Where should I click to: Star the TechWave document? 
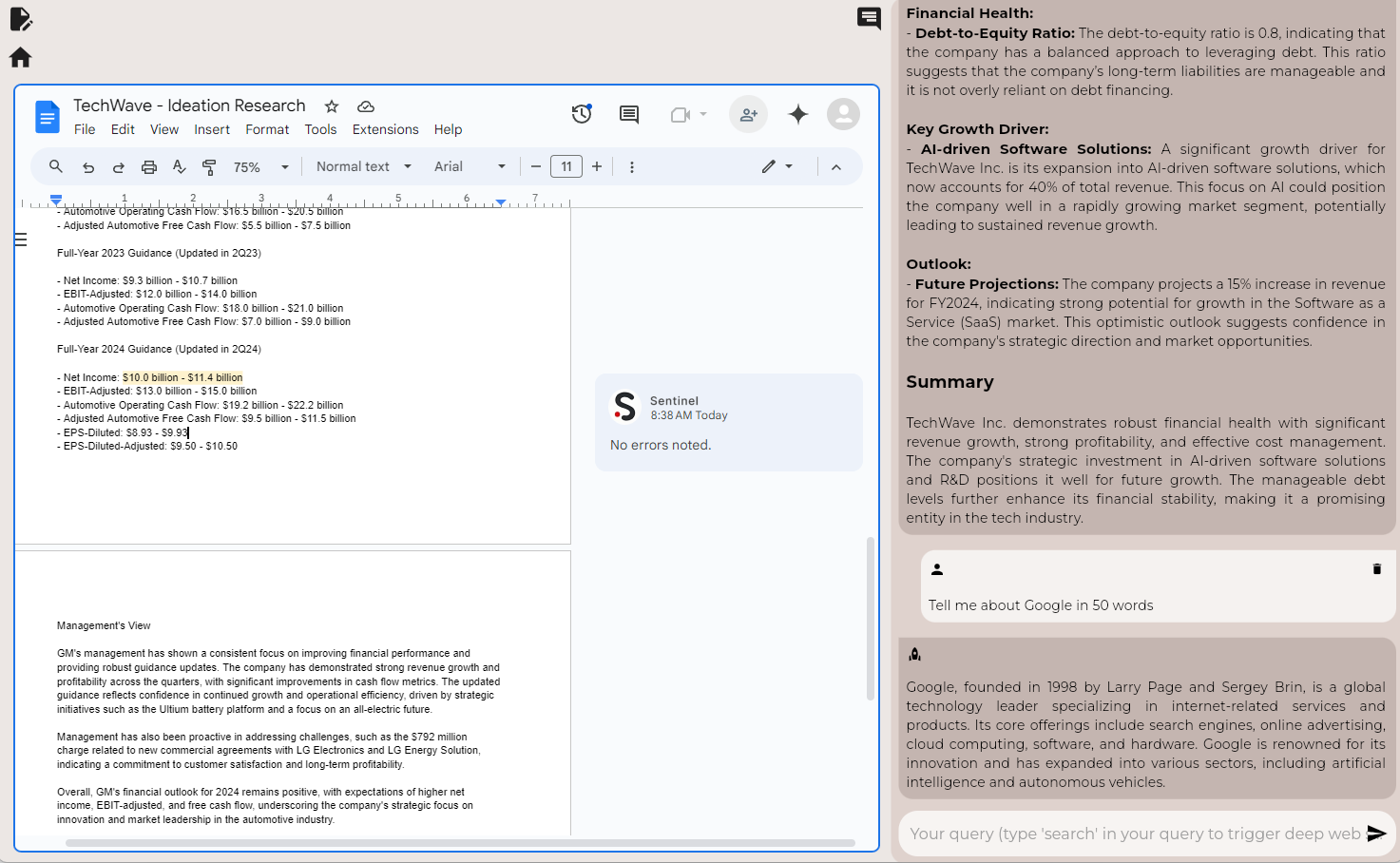click(x=332, y=106)
